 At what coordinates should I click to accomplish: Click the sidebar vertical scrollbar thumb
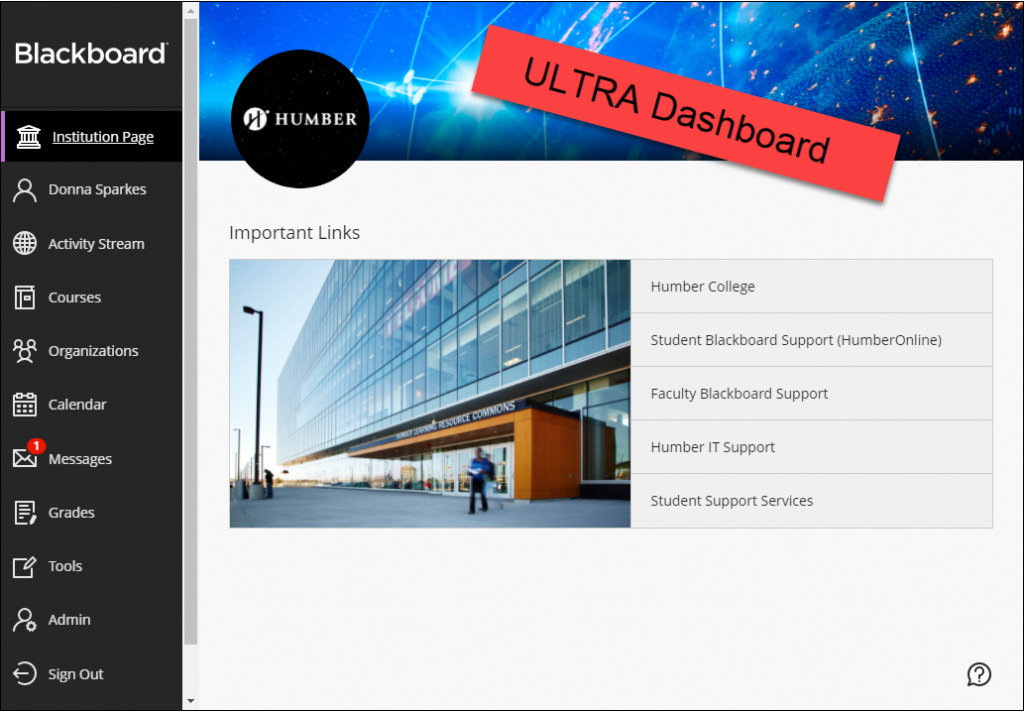[191, 332]
